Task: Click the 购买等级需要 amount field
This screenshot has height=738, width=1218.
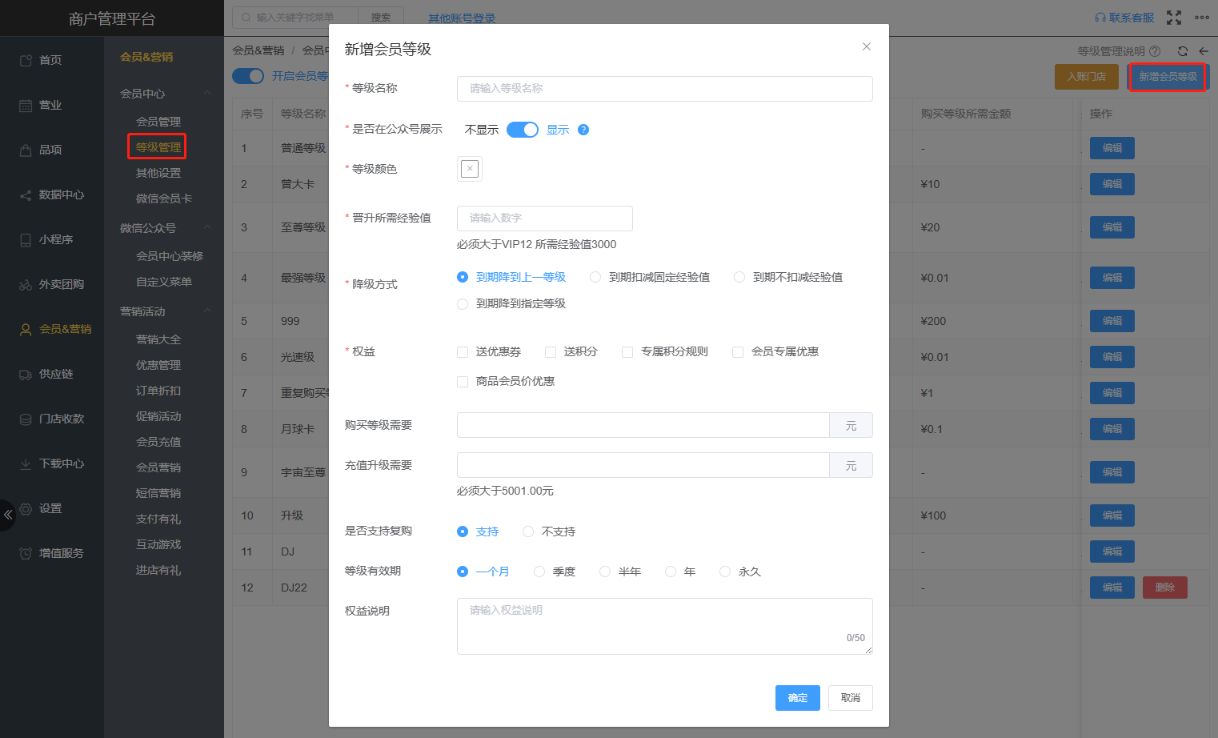Action: [643, 425]
